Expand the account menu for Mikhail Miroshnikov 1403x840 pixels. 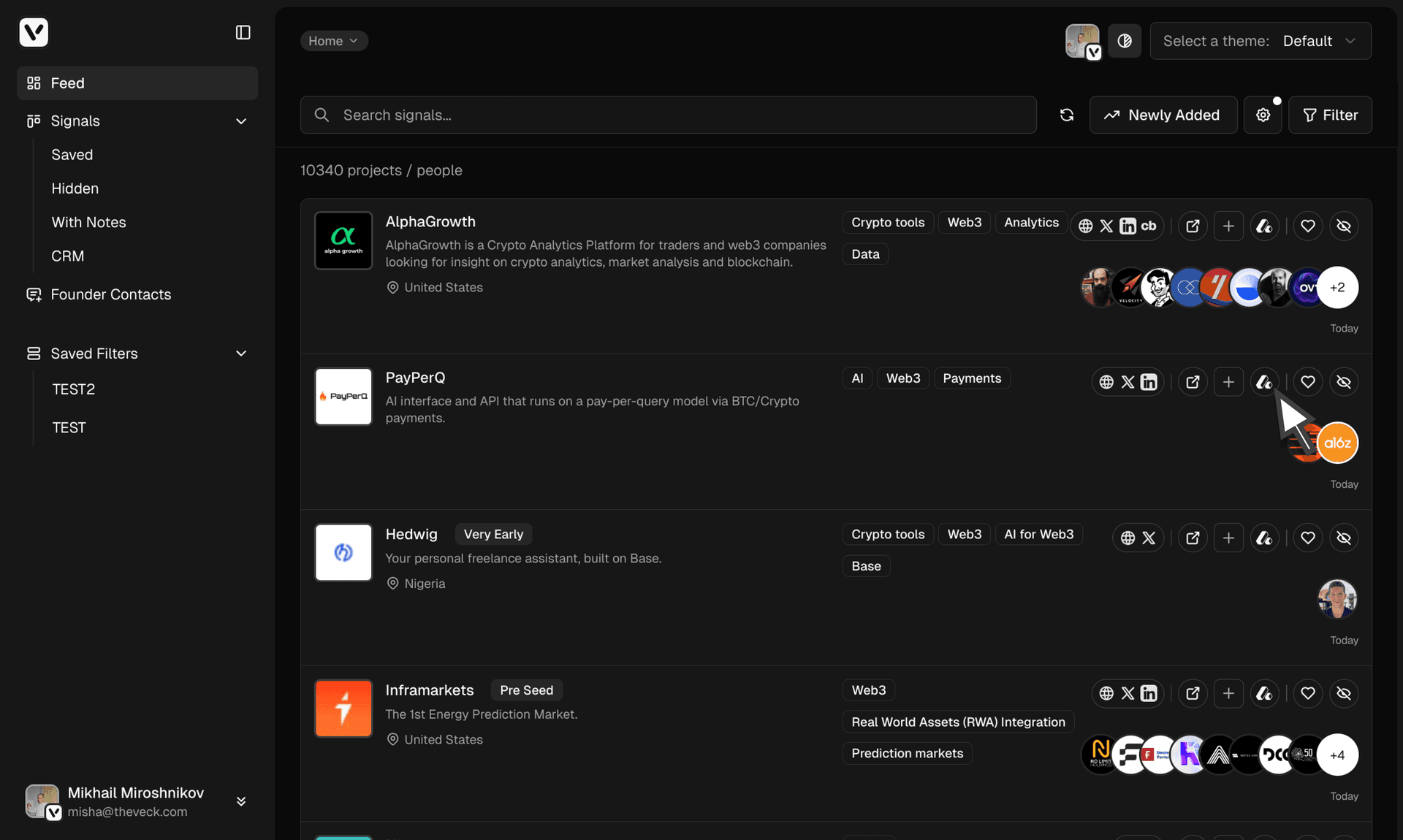pyautogui.click(x=241, y=801)
